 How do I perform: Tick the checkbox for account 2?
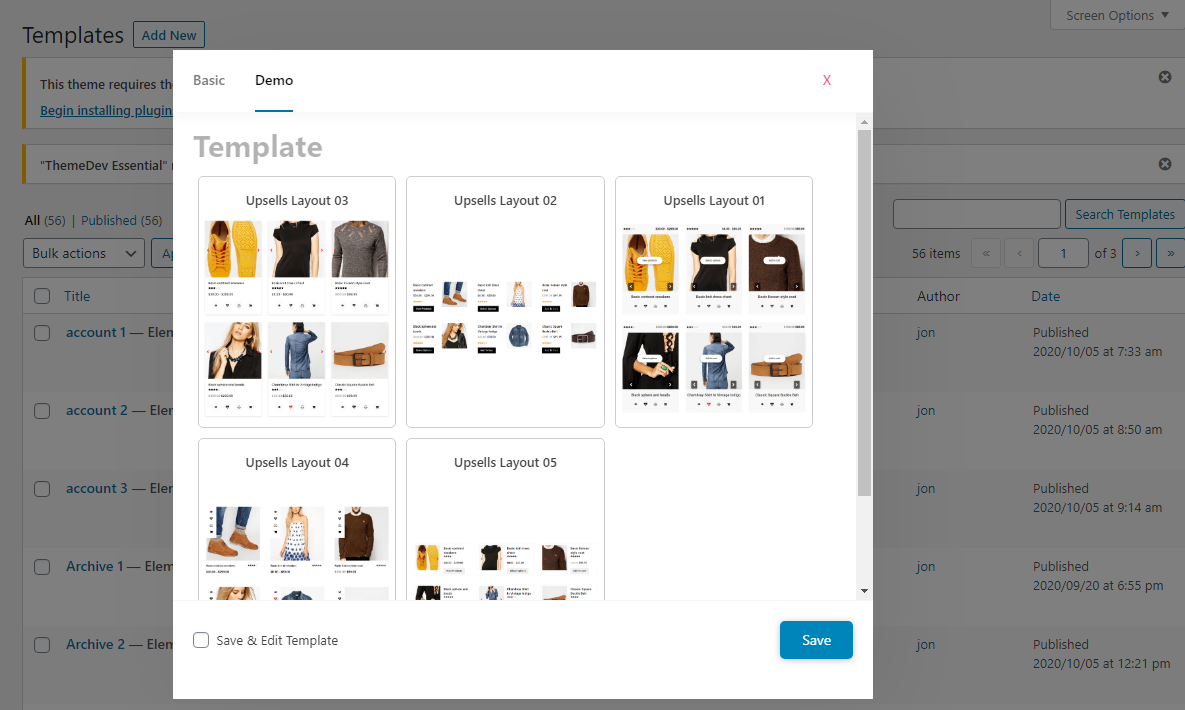pyautogui.click(x=42, y=411)
